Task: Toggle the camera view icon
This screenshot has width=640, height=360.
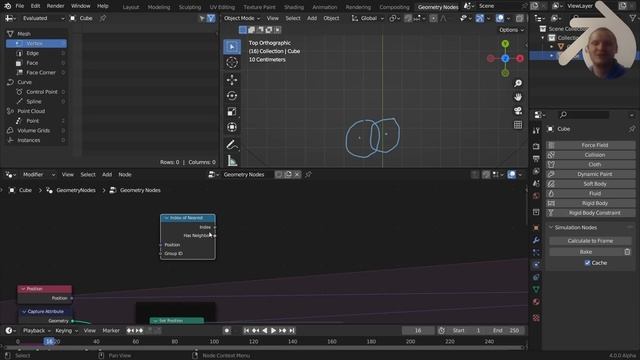Action: pyautogui.click(x=518, y=111)
